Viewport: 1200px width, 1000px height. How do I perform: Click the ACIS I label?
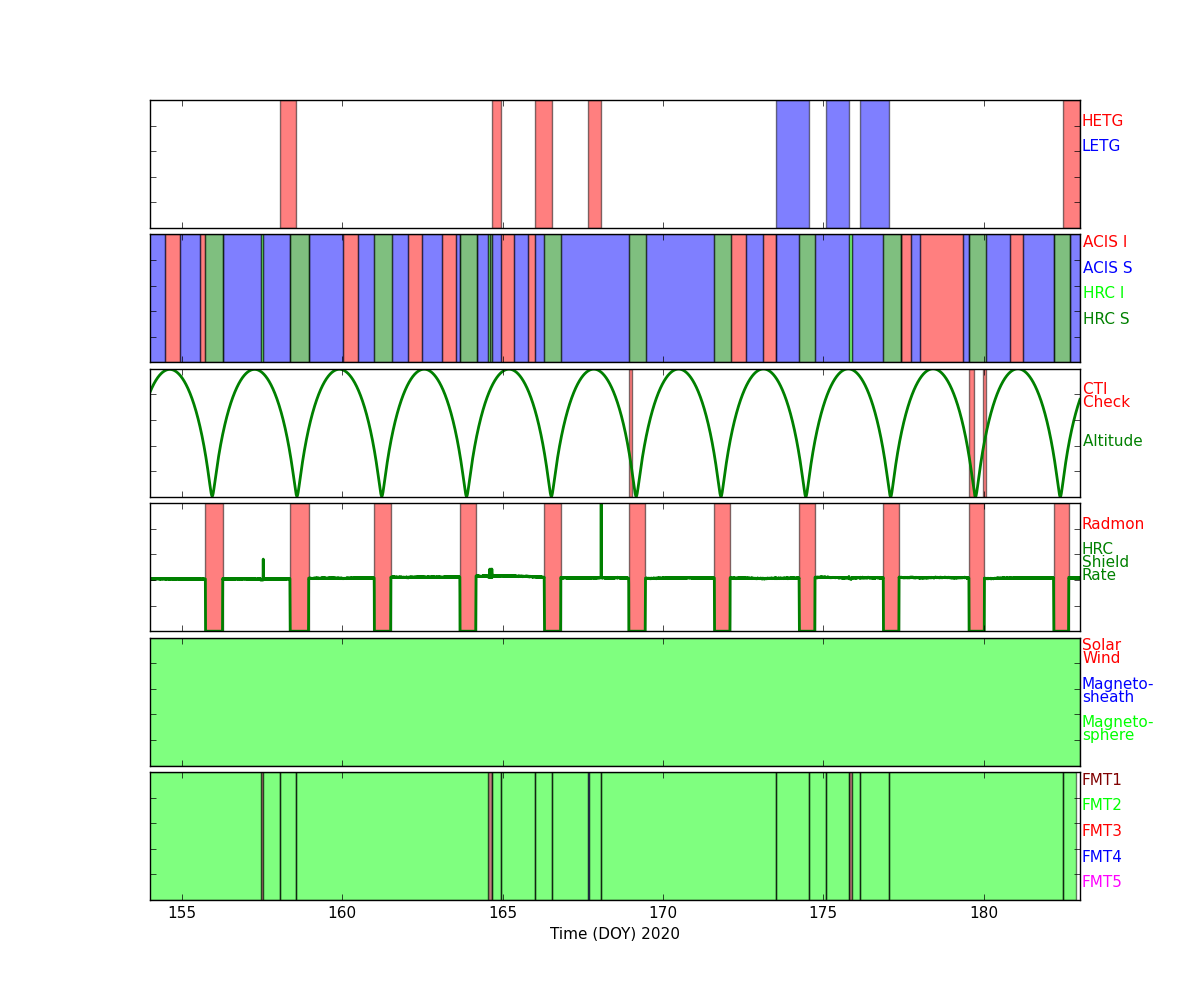point(1104,242)
